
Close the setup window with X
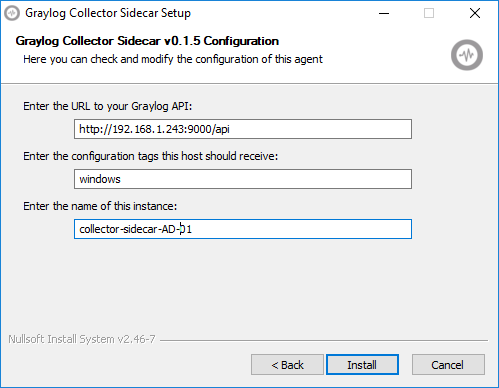475,13
